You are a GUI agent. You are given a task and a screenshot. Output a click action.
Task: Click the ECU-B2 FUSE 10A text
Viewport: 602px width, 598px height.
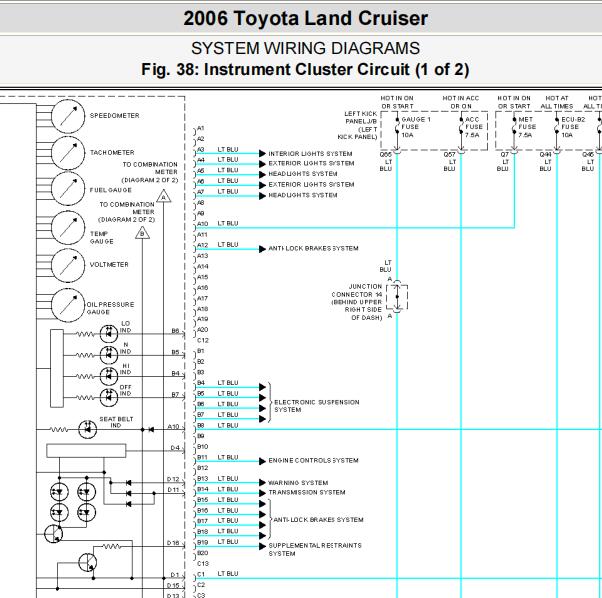[573, 127]
